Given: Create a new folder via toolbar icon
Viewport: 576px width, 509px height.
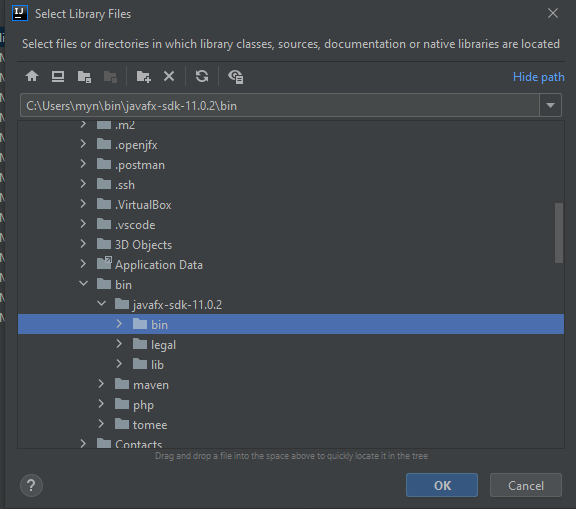Looking at the screenshot, I should tap(143, 77).
